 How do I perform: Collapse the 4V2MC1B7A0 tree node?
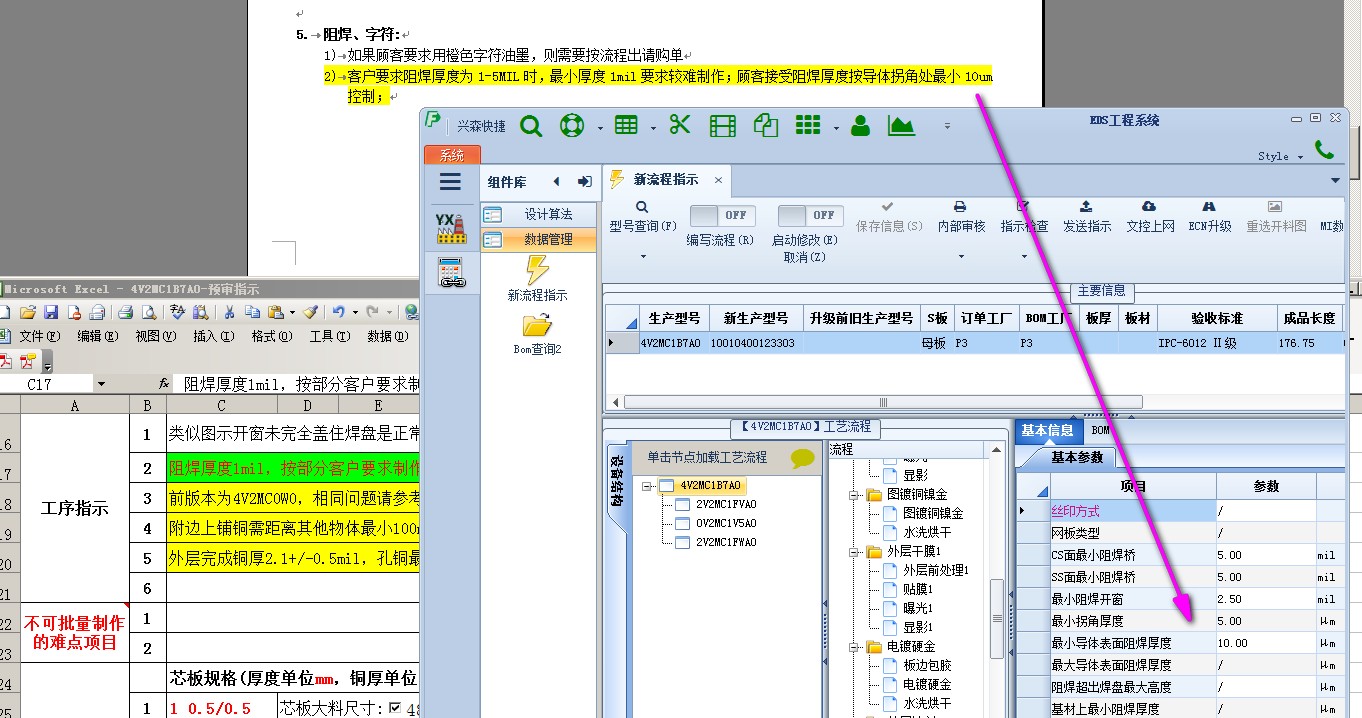pyautogui.click(x=648, y=486)
